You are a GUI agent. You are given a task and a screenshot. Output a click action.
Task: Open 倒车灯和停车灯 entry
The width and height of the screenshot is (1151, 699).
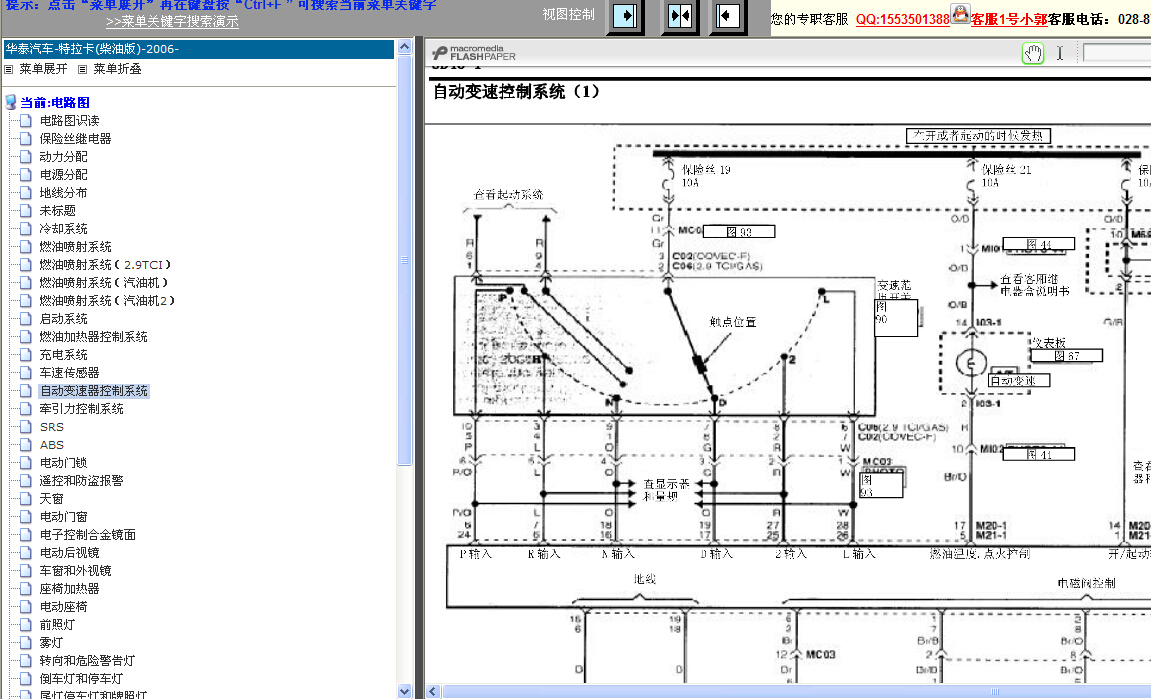pyautogui.click(x=81, y=678)
